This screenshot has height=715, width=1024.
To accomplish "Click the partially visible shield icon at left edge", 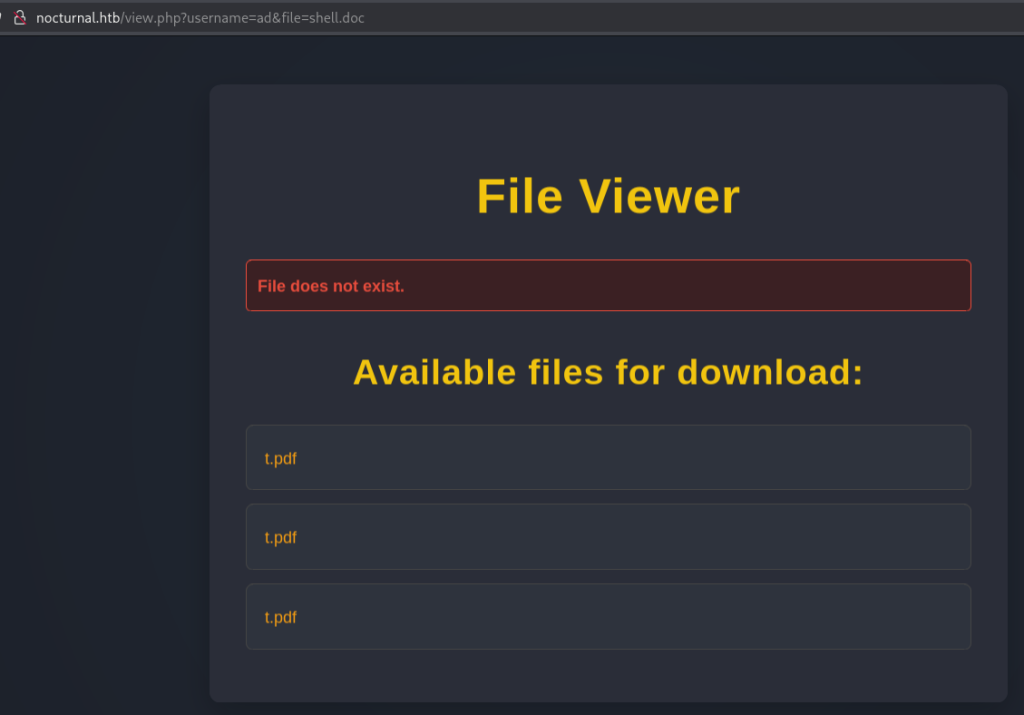I will coord(2,17).
